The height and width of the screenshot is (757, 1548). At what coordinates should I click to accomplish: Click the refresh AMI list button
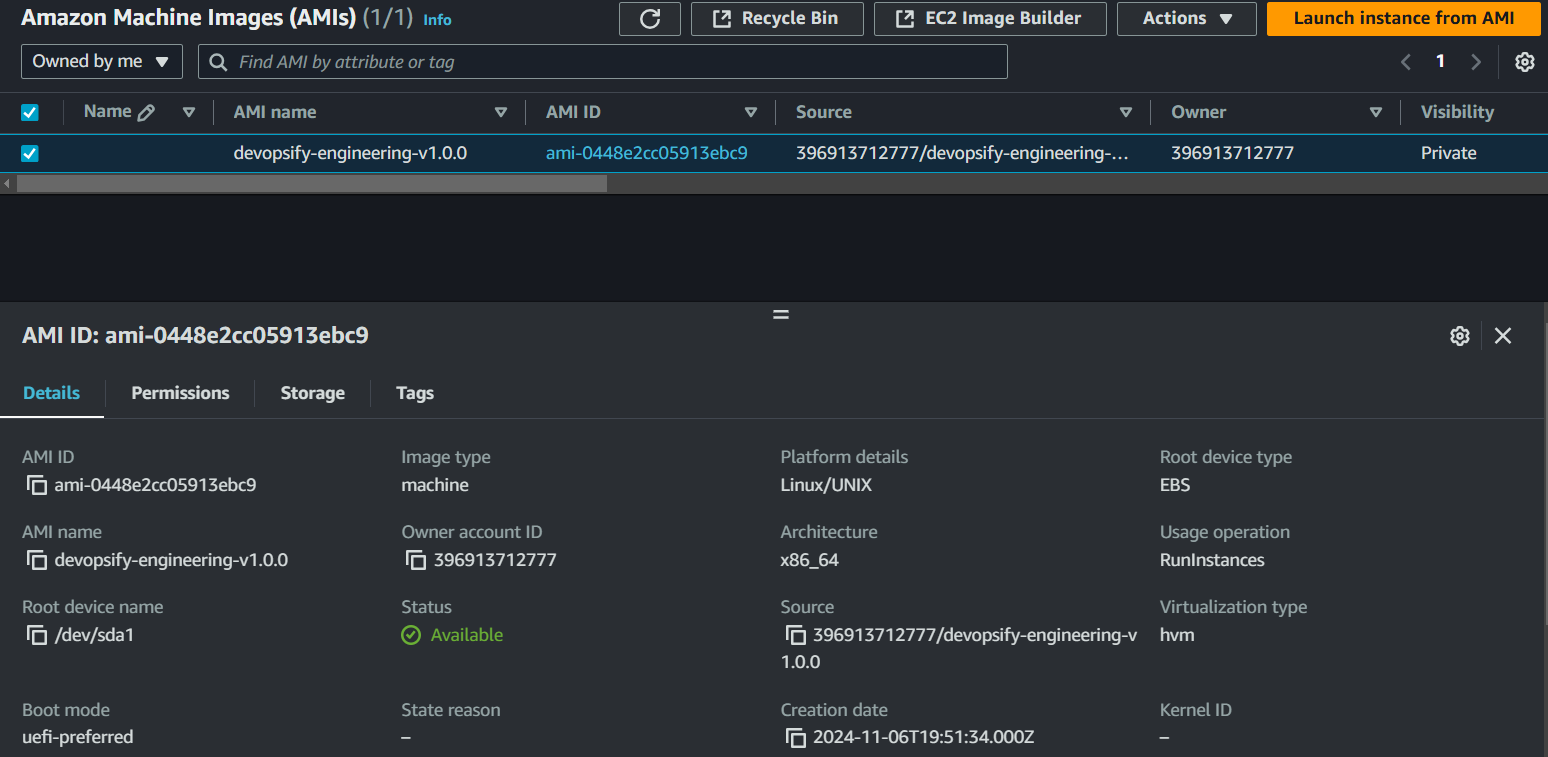pyautogui.click(x=650, y=19)
